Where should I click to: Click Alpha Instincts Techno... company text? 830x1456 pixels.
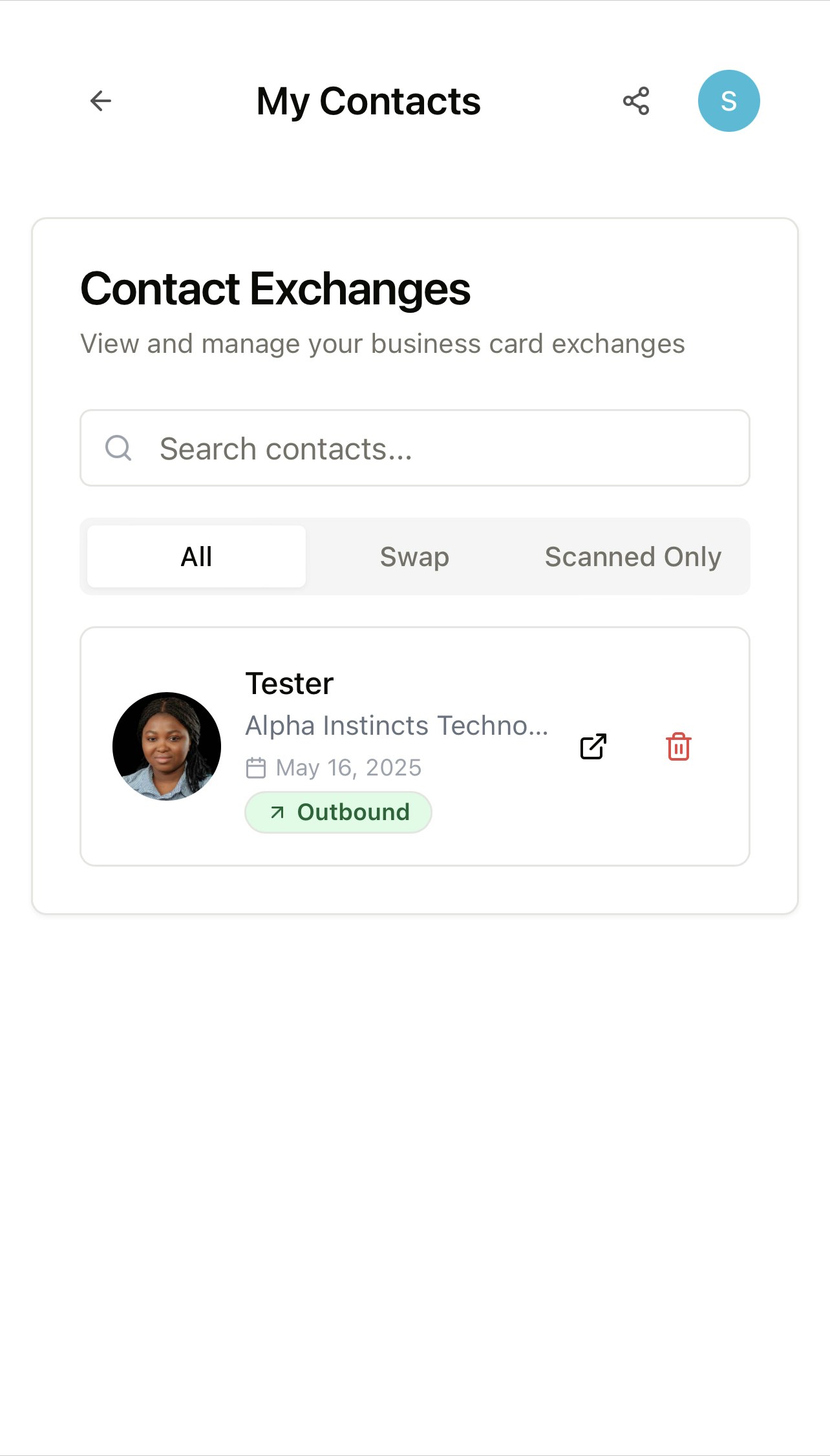[x=397, y=726]
